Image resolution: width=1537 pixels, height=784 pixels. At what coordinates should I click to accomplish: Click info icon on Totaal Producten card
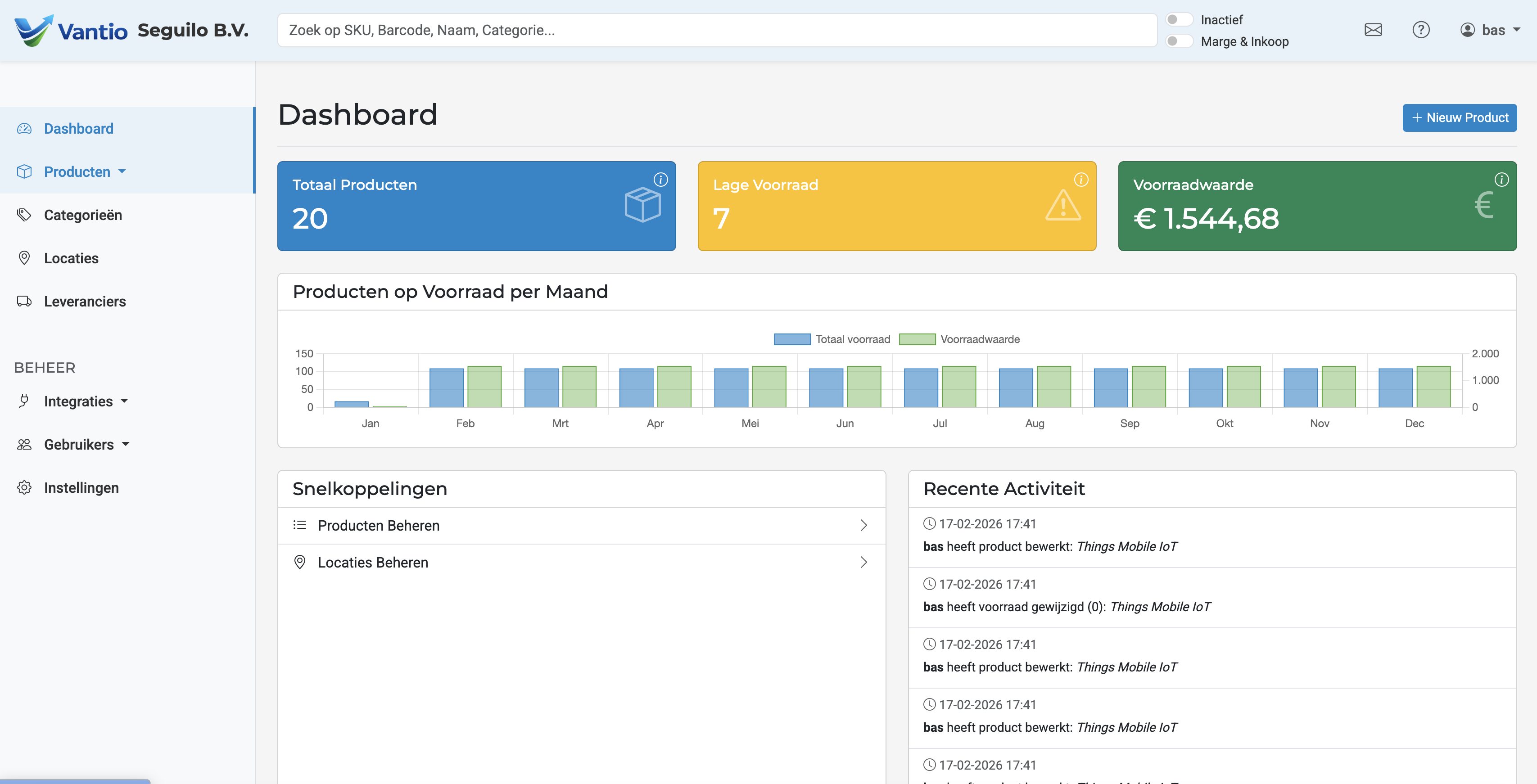click(660, 180)
